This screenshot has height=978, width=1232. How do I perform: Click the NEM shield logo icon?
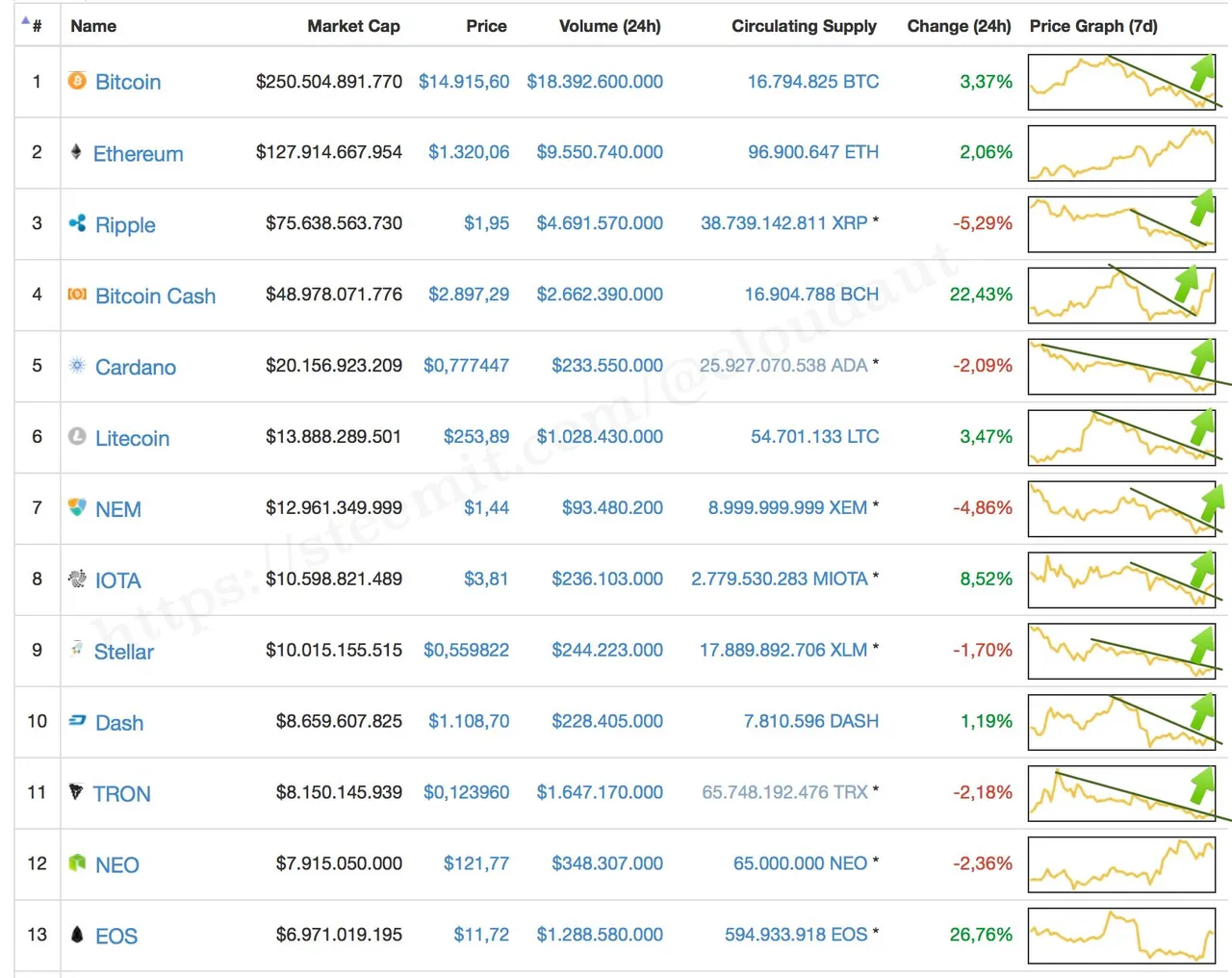coord(77,507)
